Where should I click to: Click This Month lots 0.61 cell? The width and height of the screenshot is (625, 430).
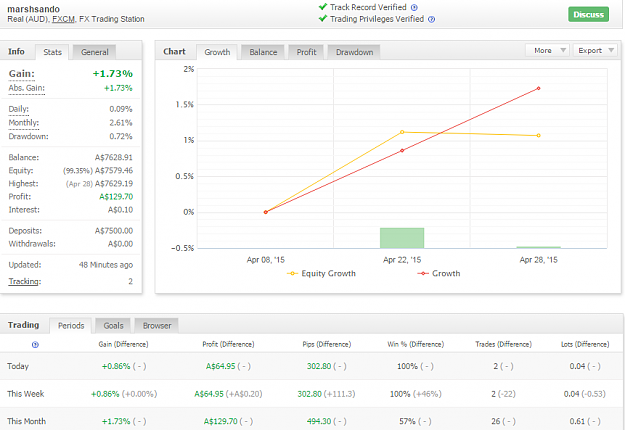pyautogui.click(x=585, y=421)
